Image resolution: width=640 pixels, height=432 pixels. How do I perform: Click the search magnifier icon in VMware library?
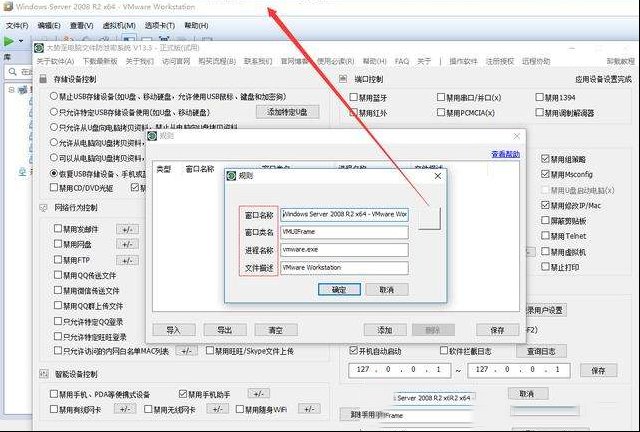(x=13, y=71)
